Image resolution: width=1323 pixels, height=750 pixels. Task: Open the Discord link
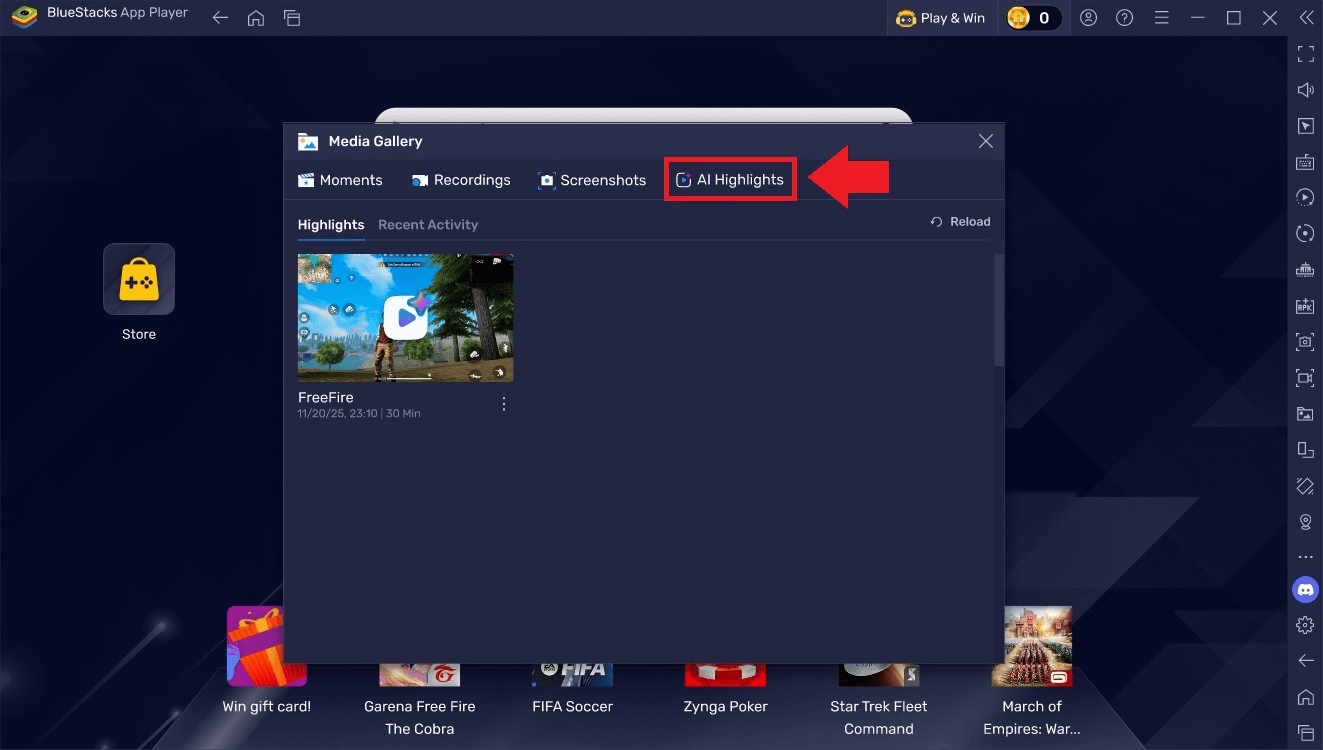1305,590
